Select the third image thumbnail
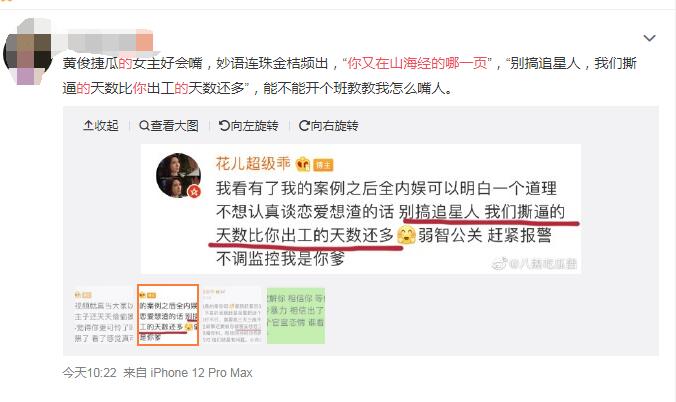Screen dimensions: 676x402 232,315
